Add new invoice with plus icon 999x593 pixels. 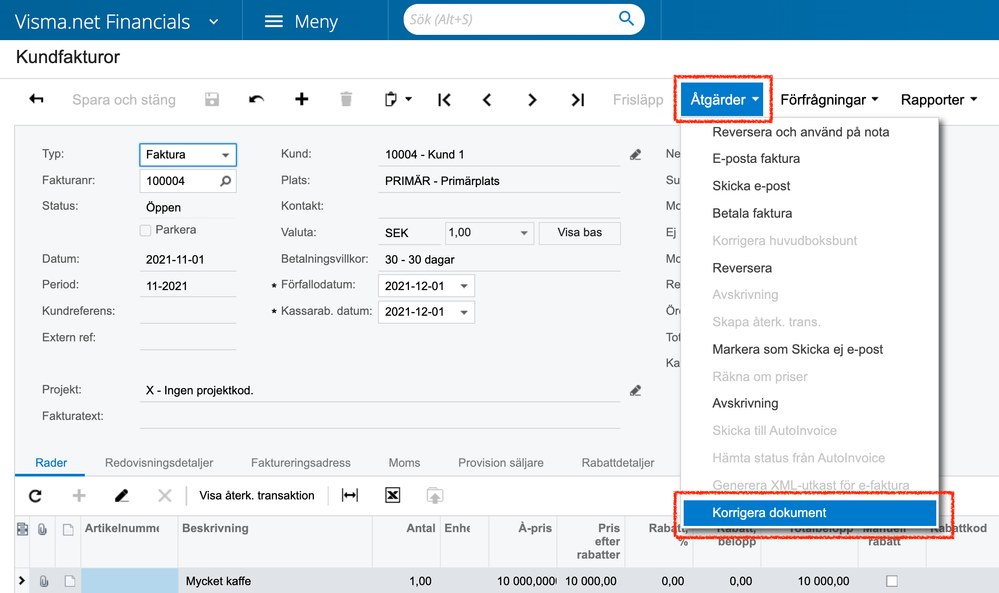[x=301, y=99]
